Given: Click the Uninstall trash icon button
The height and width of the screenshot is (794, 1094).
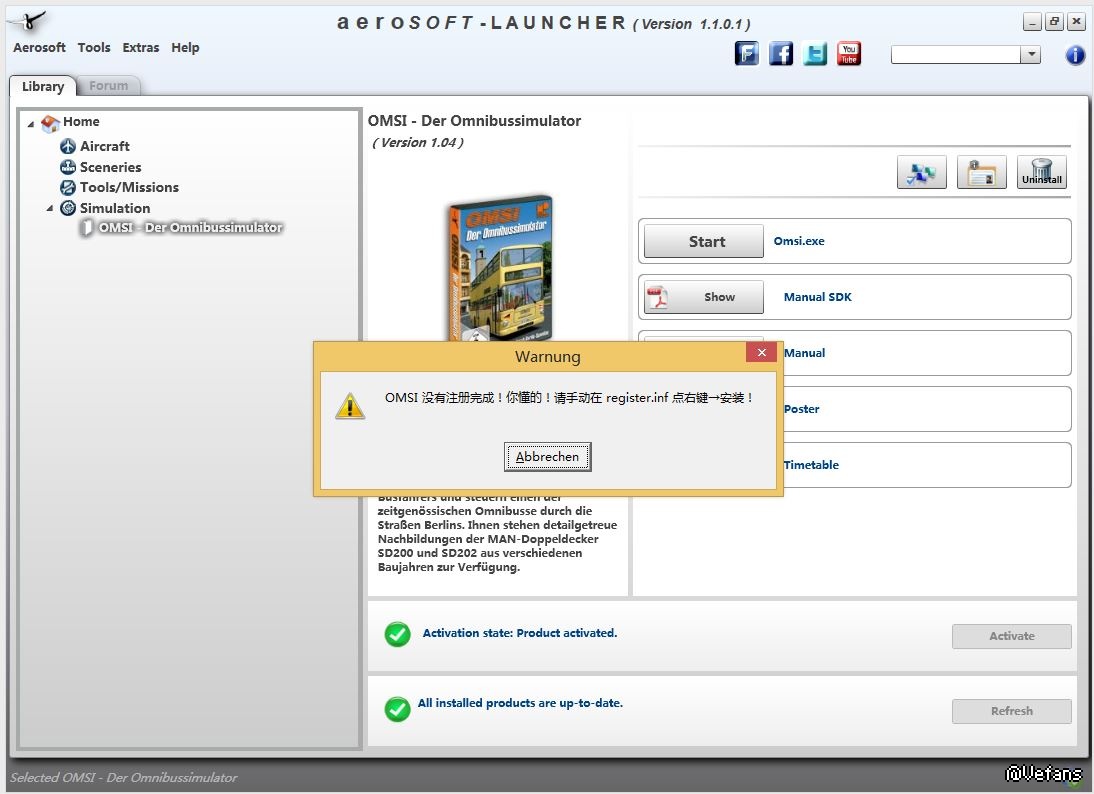Looking at the screenshot, I should click(x=1042, y=172).
